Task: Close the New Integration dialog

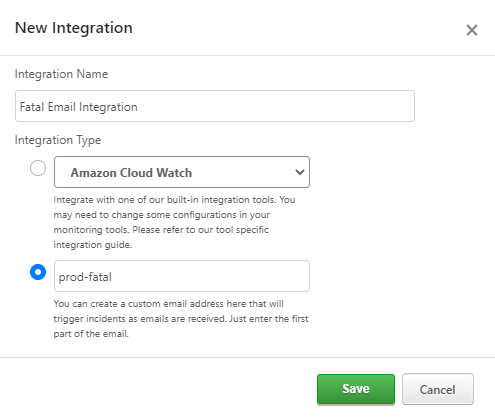Action: click(472, 30)
